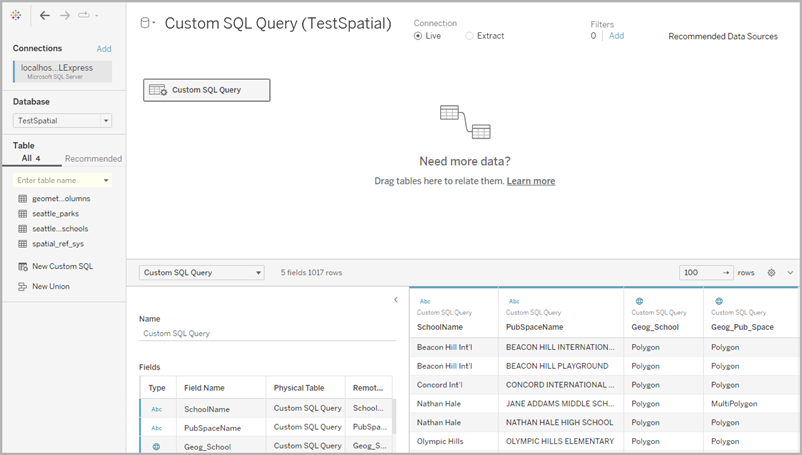Select the All tables tab
The height and width of the screenshot is (455, 802).
click(31, 158)
